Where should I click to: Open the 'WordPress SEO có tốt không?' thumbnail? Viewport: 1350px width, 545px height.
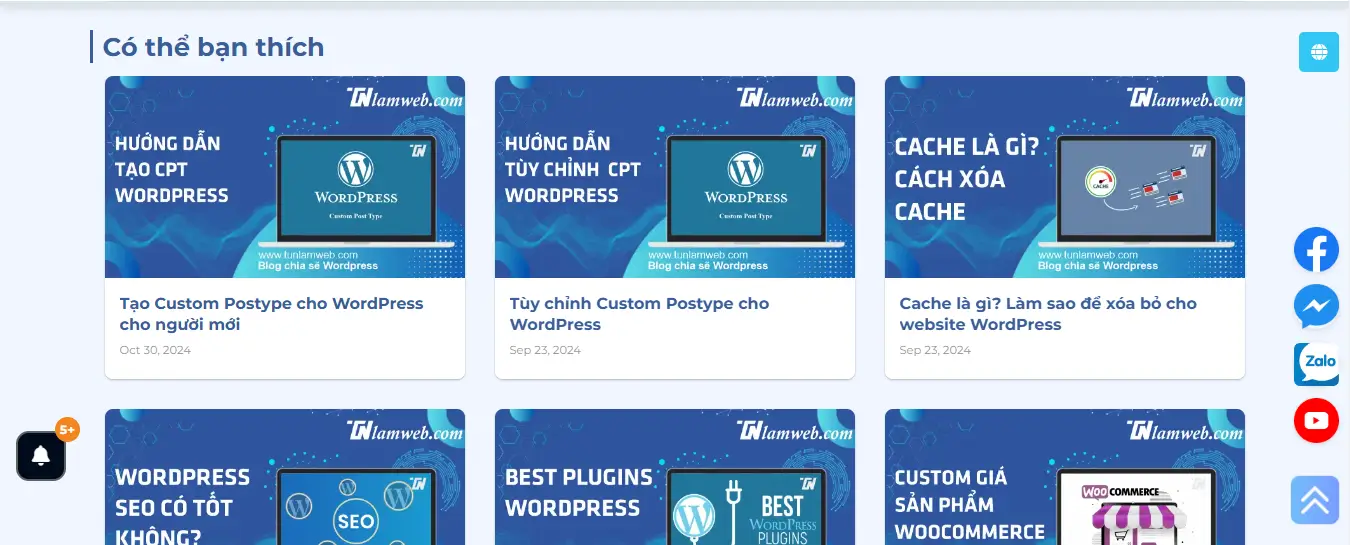point(285,477)
